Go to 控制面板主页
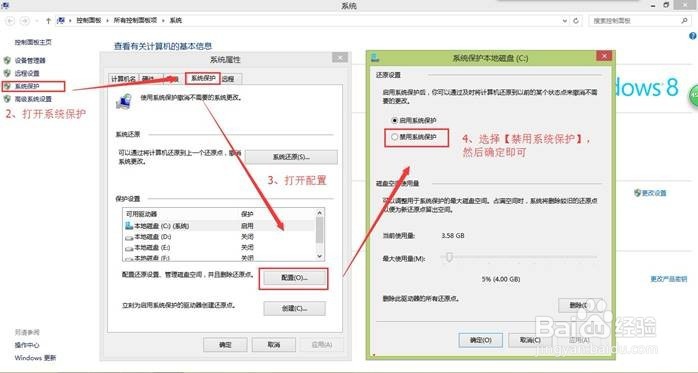This screenshot has height=373, width=698. tap(33, 42)
